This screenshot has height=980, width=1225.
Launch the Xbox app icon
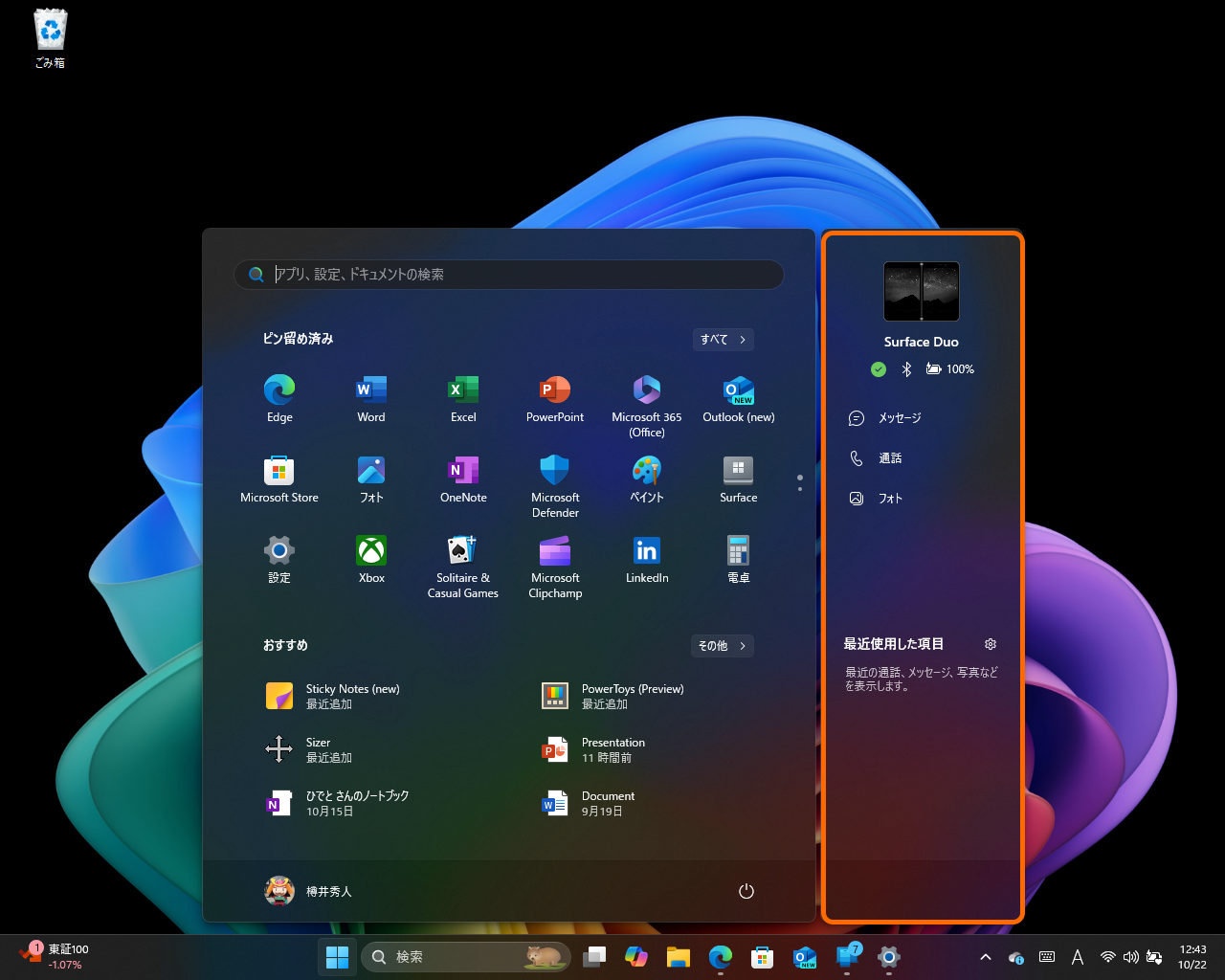(370, 549)
